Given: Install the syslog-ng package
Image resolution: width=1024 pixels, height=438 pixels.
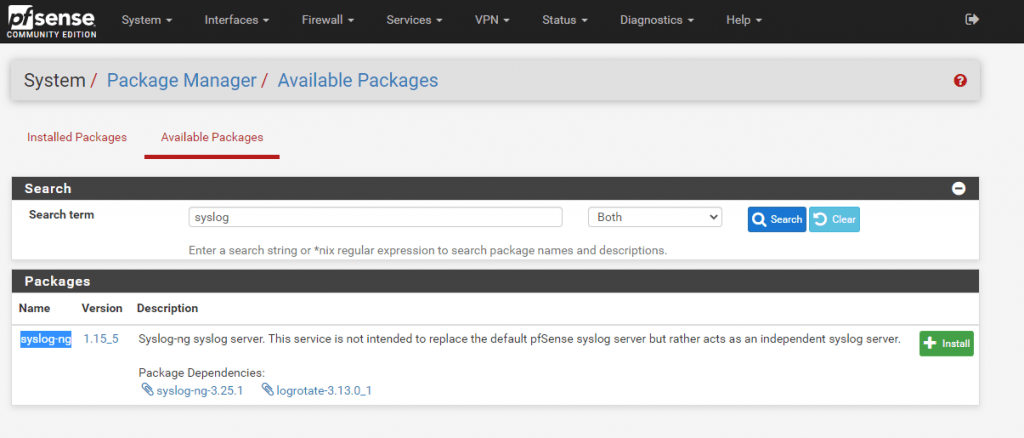Looking at the screenshot, I should coord(946,343).
